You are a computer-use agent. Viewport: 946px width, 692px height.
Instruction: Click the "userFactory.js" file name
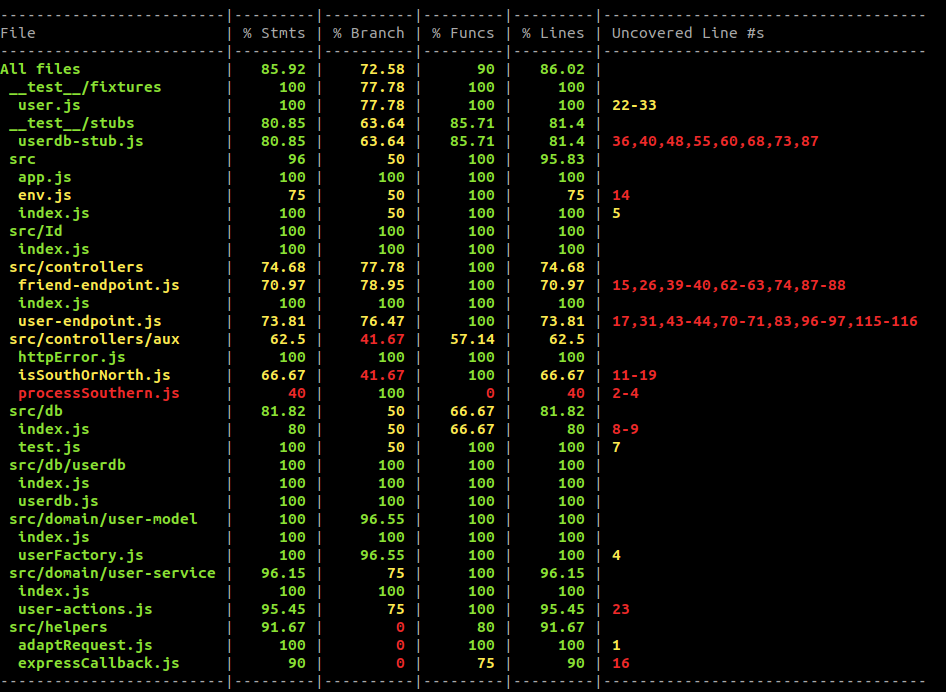pyautogui.click(x=81, y=555)
